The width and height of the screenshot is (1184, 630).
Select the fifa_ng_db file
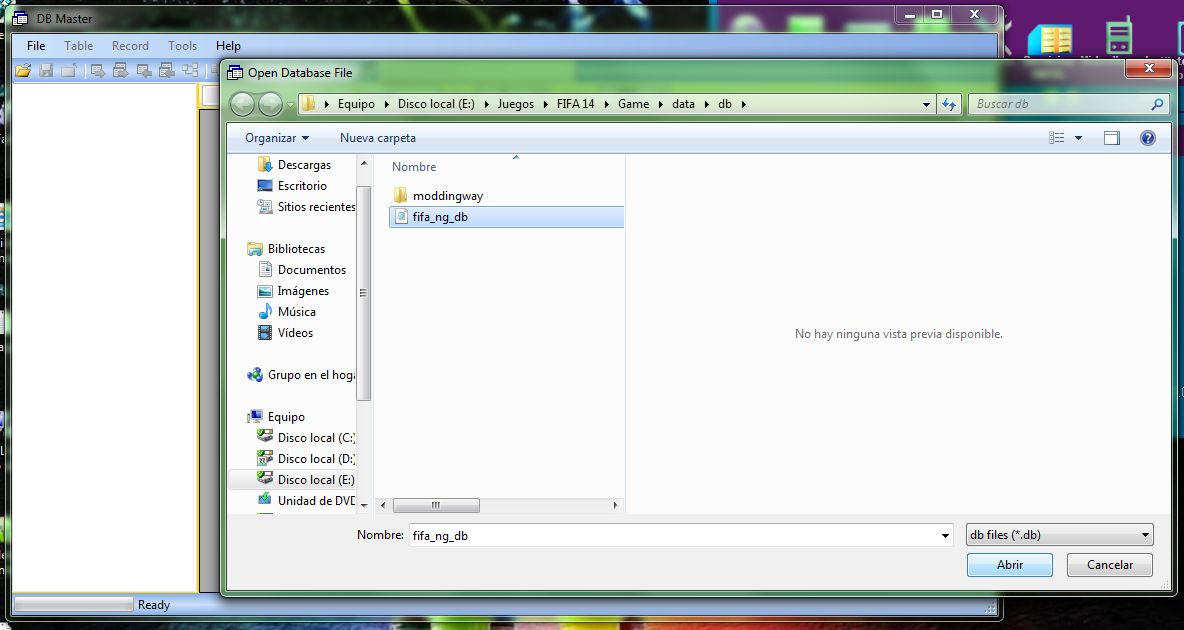(x=439, y=217)
